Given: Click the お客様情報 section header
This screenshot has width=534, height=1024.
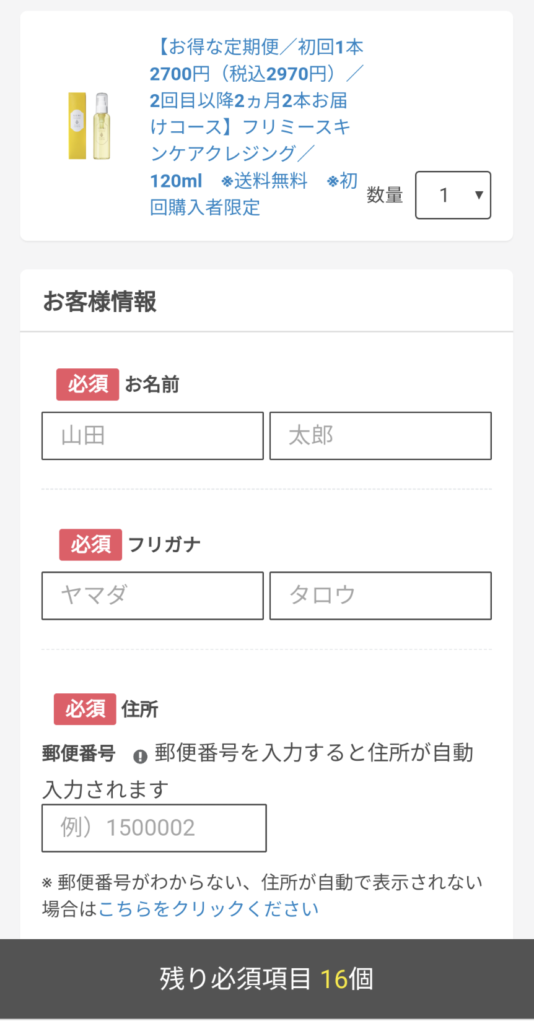Looking at the screenshot, I should (x=100, y=302).
